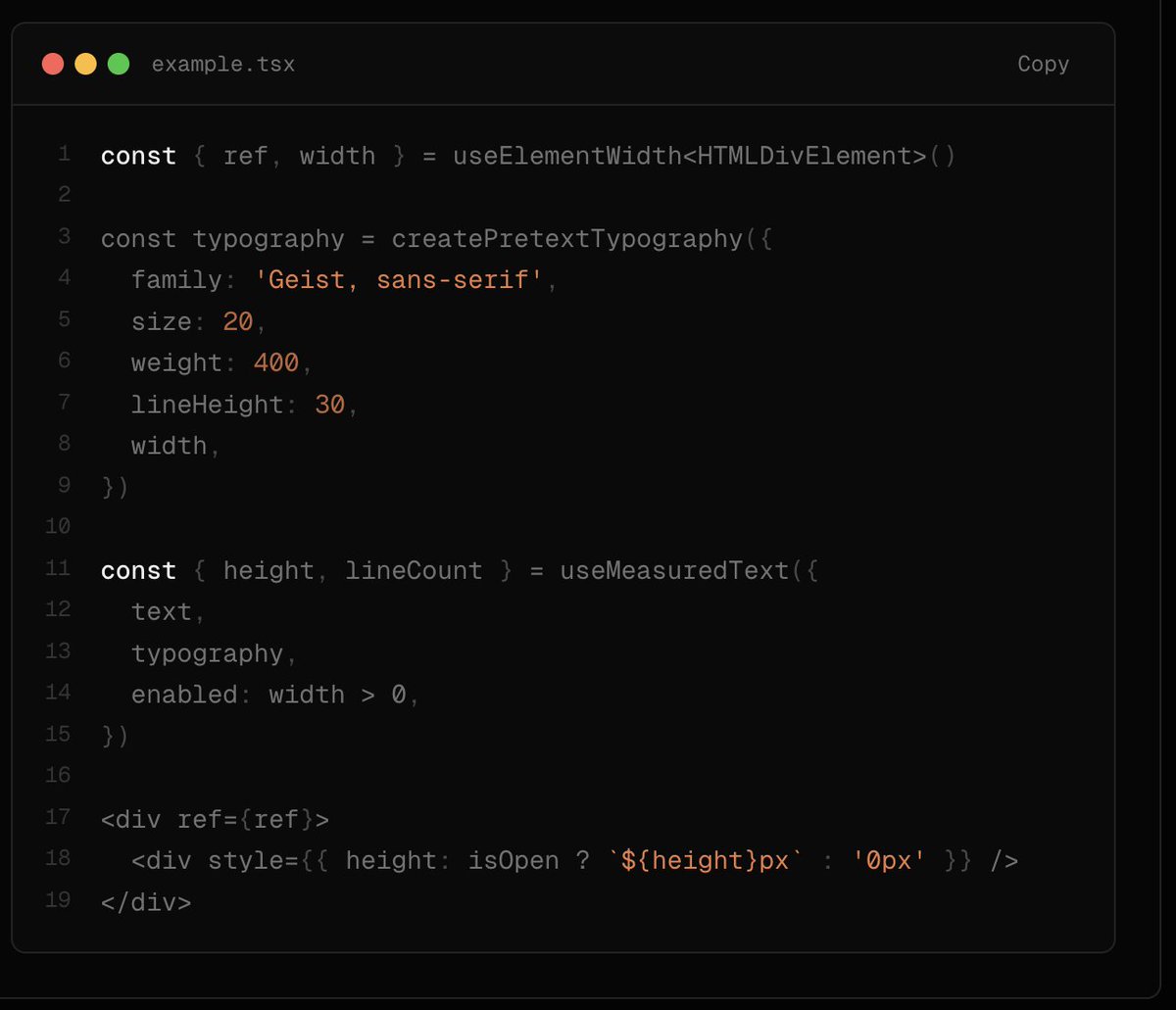This screenshot has width=1176, height=1010.
Task: Click the Copy button in the code header
Action: [1043, 64]
